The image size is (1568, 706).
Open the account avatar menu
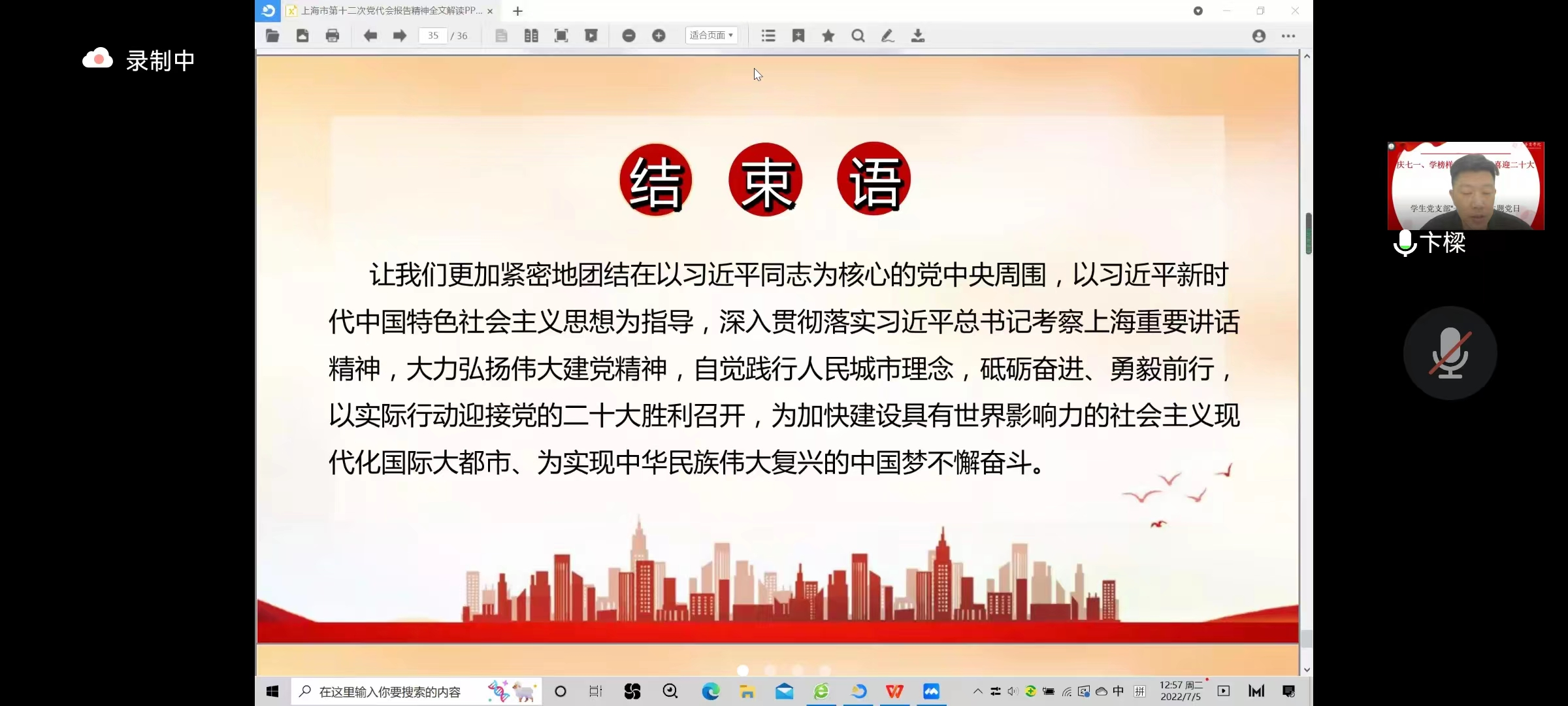coord(1258,36)
